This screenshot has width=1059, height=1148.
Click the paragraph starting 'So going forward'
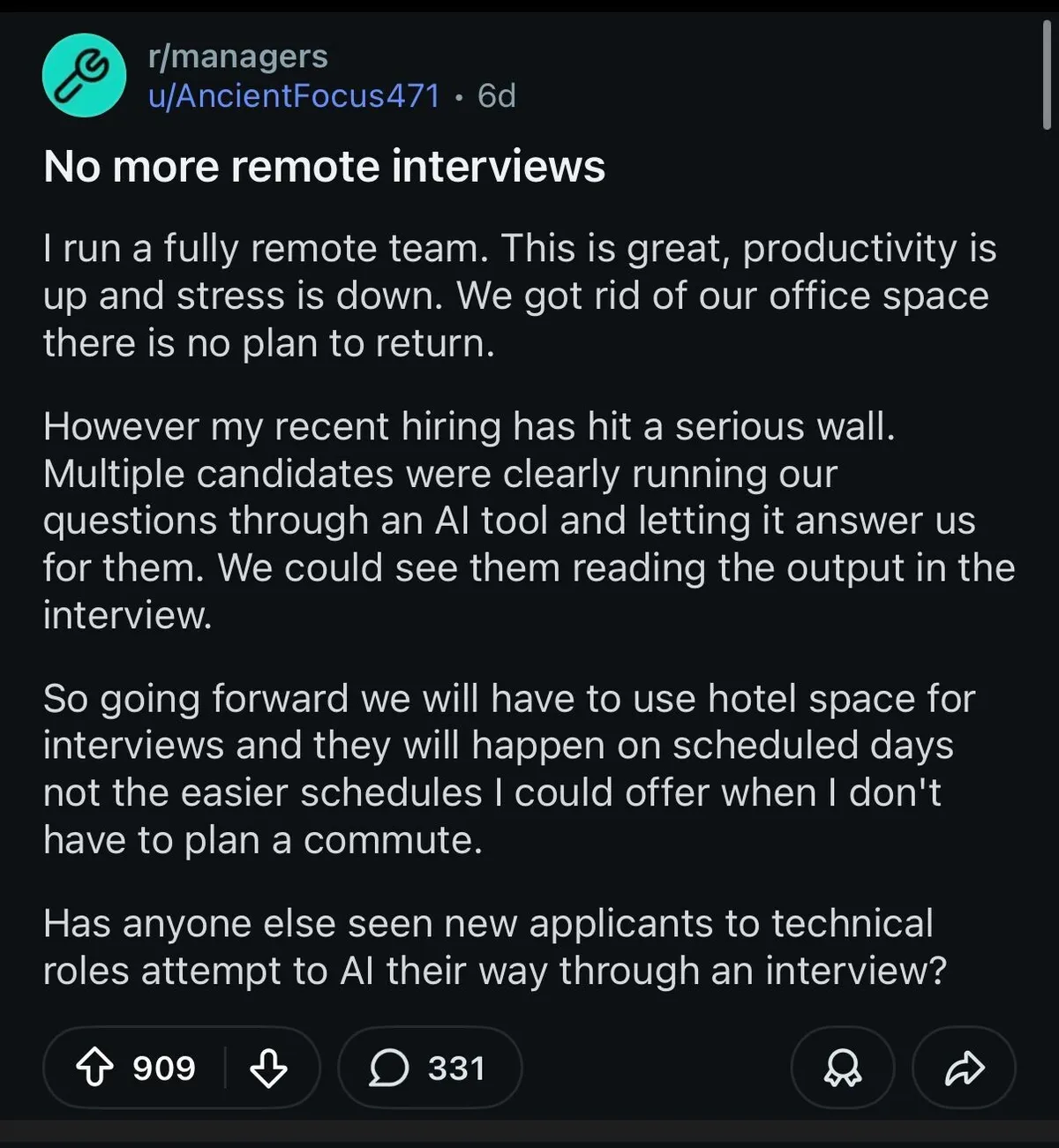point(508,769)
